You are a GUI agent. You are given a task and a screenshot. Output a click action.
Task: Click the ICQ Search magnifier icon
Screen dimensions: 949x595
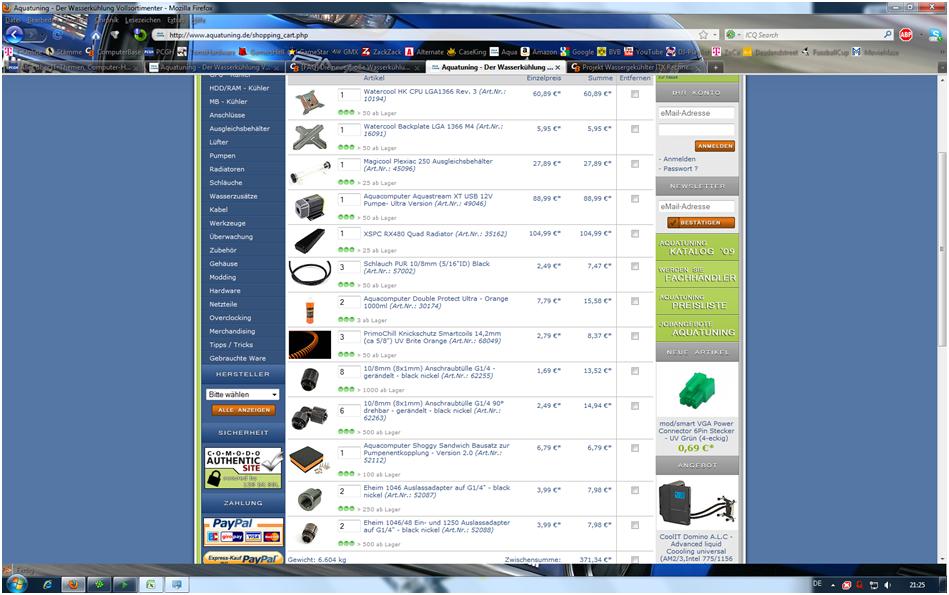pos(887,35)
